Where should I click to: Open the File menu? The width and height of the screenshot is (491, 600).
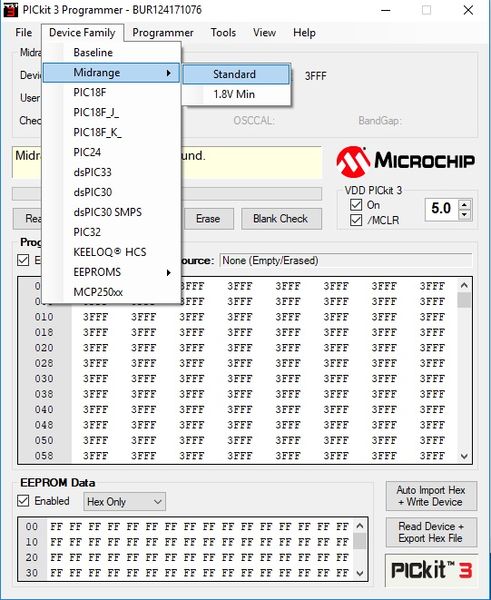24,33
